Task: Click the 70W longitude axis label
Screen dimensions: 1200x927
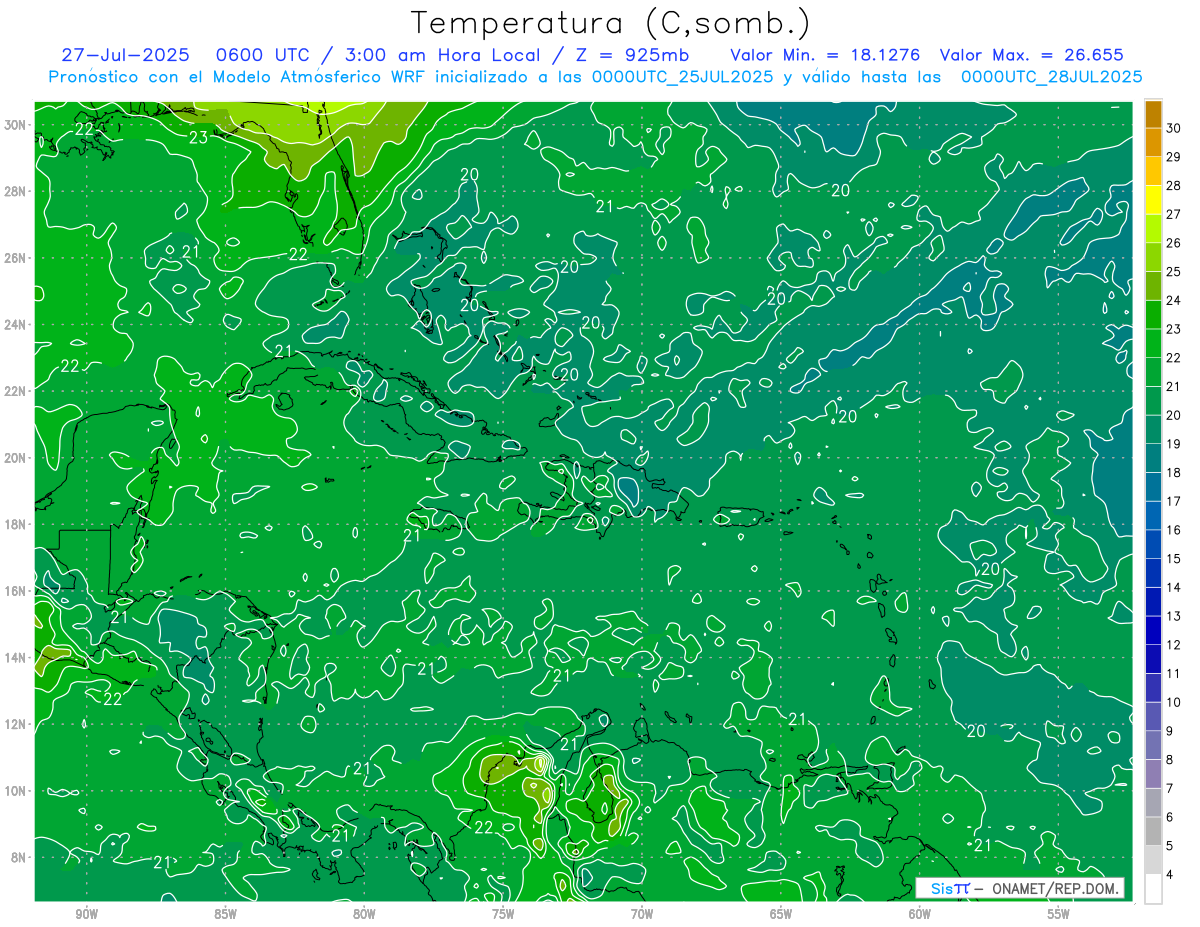Action: 642,915
